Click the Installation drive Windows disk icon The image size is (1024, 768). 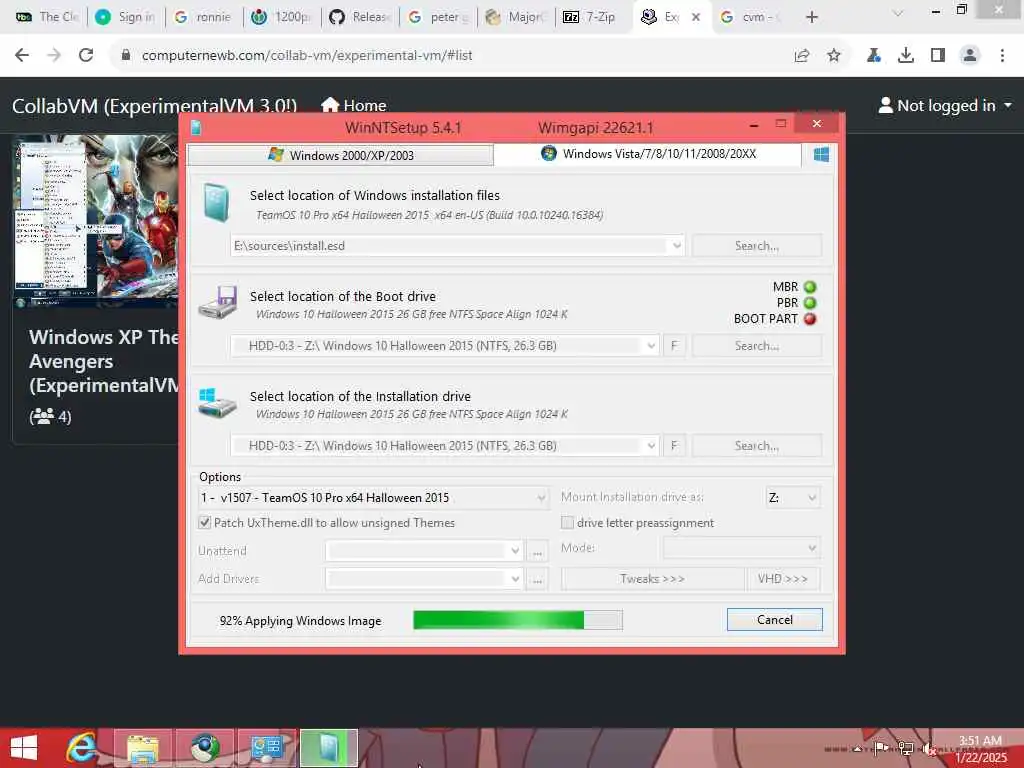coord(217,403)
